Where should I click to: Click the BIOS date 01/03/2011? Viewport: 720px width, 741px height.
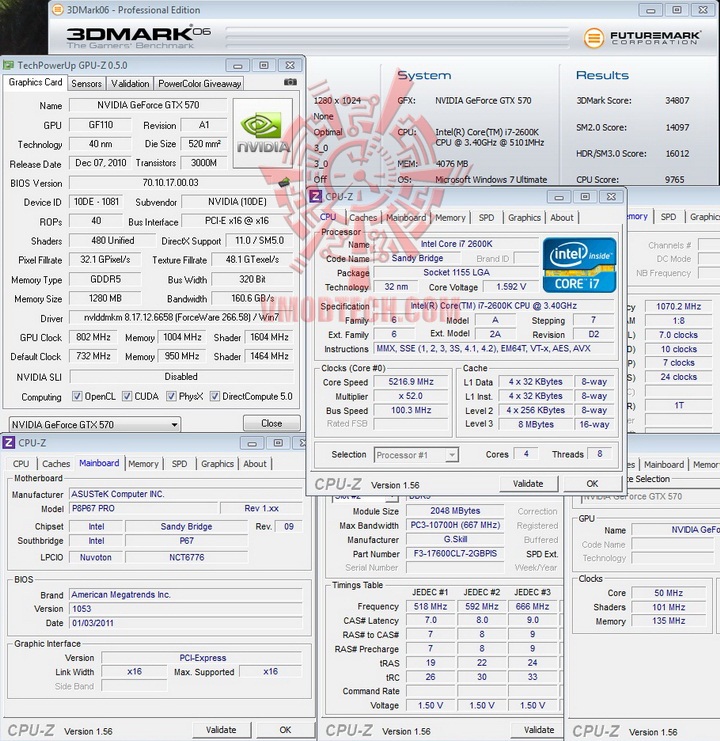186,623
